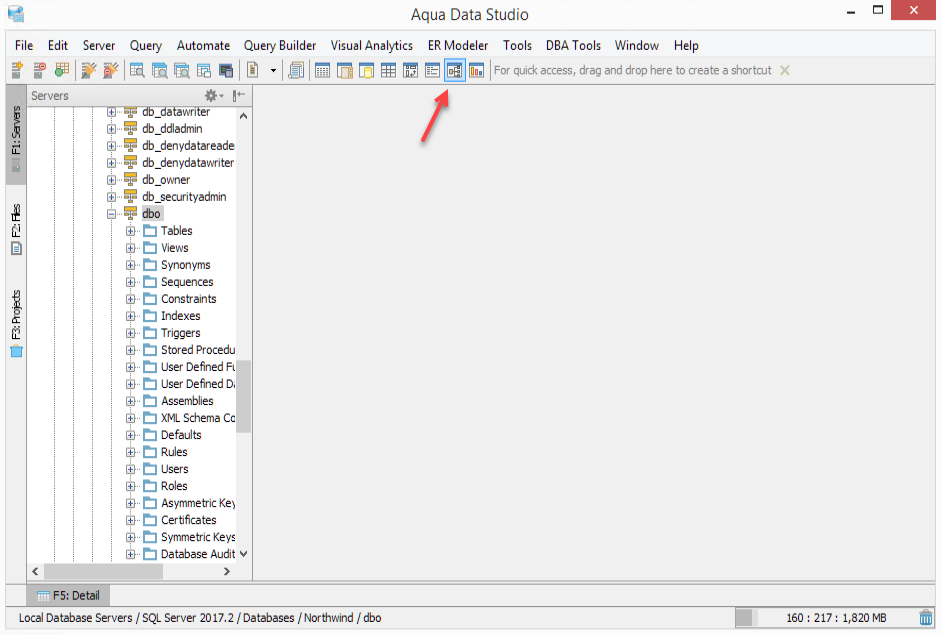The width and height of the screenshot is (942, 635).
Task: Select the db_securityadmin node
Action: [184, 196]
